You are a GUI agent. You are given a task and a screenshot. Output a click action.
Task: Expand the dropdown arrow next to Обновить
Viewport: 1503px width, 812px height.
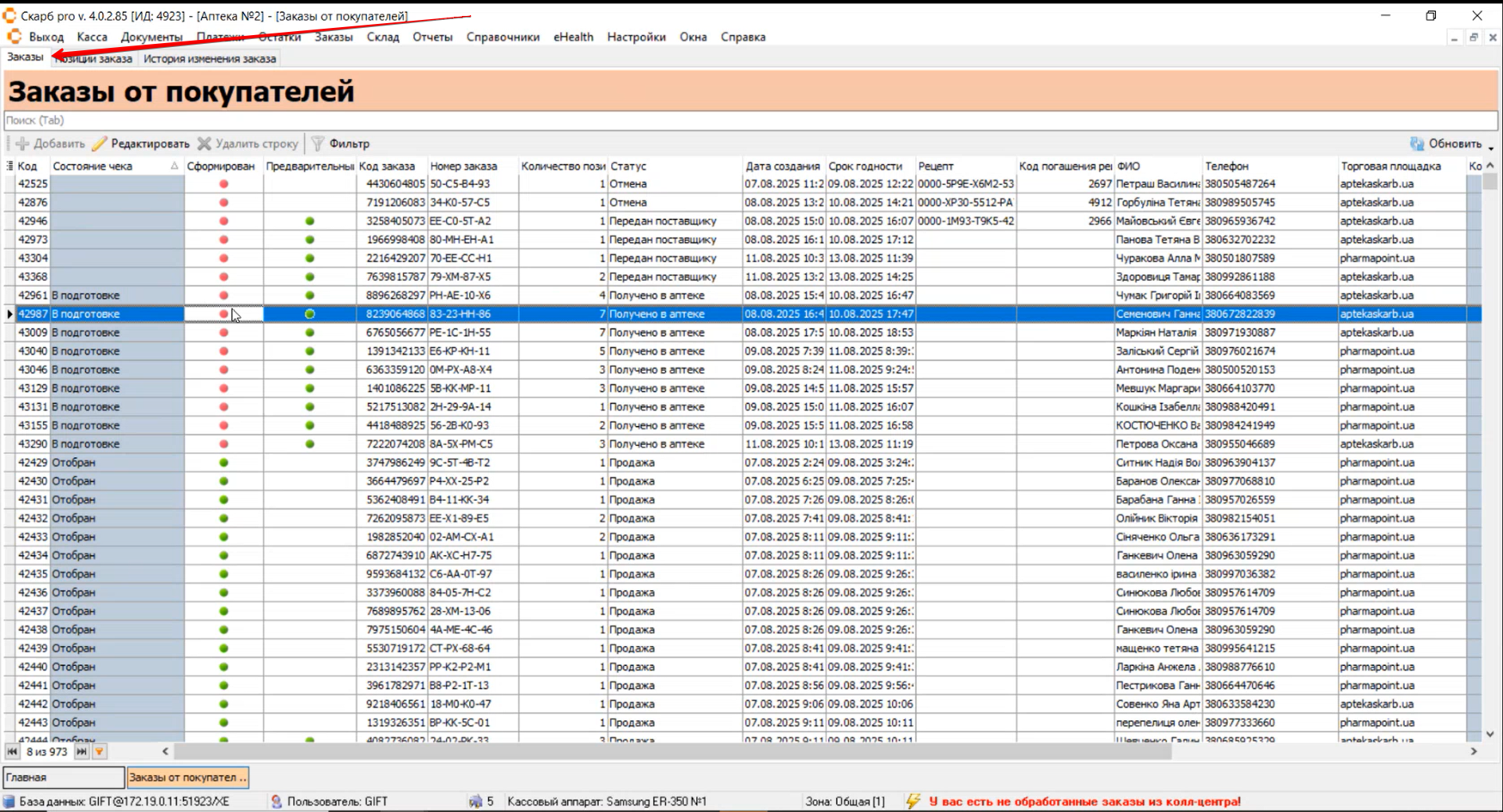tap(1490, 147)
